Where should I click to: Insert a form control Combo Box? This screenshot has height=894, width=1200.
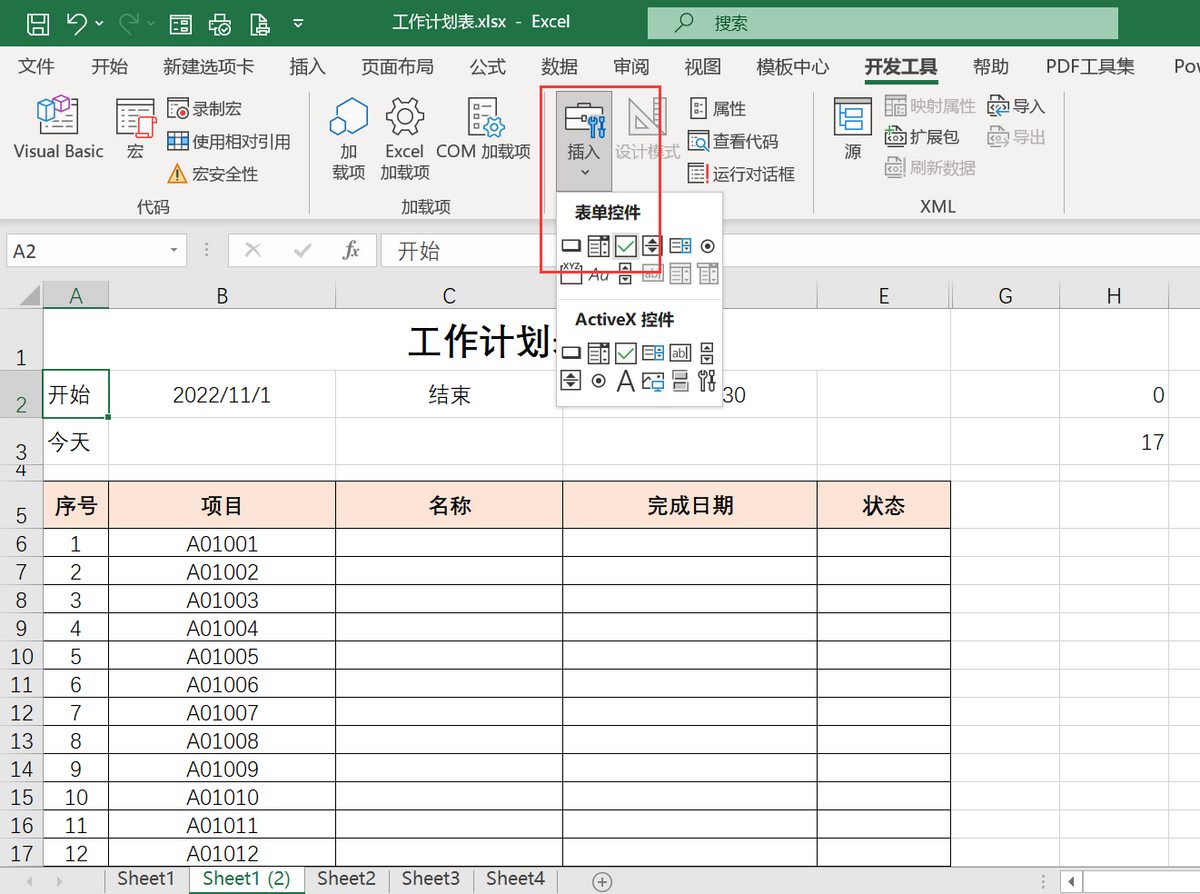(x=598, y=245)
